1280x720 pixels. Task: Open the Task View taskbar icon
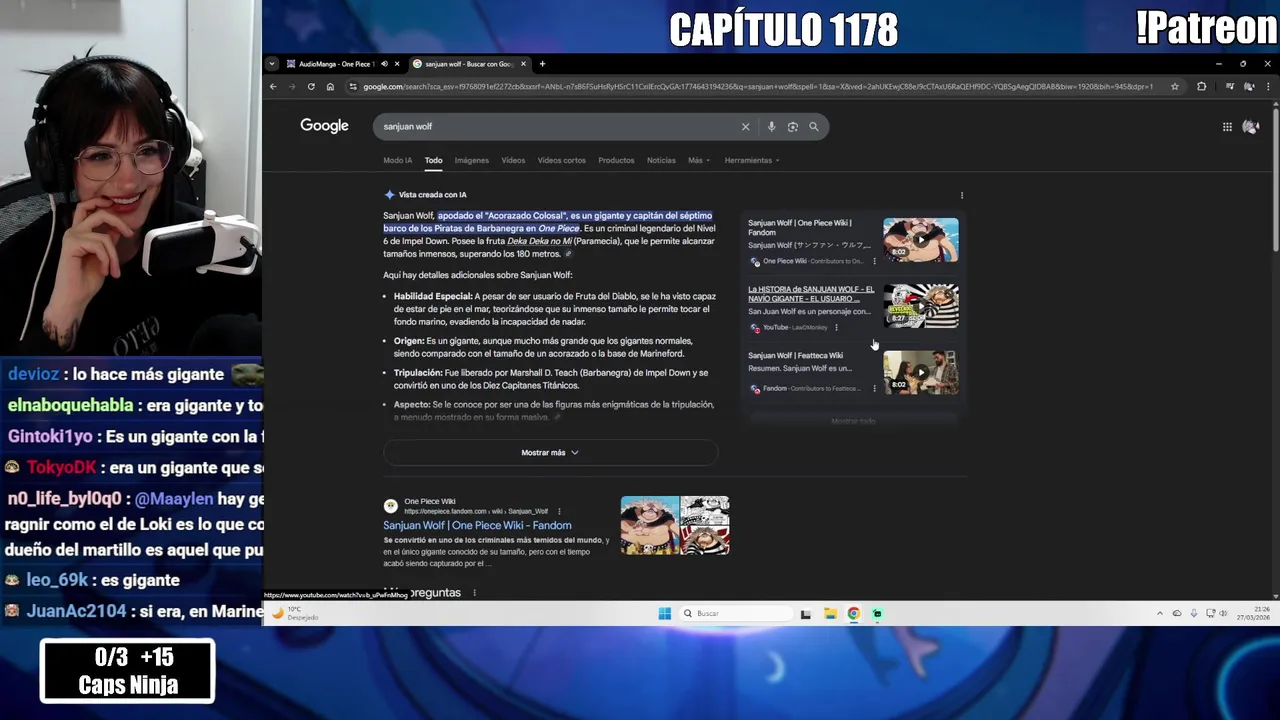coord(806,613)
